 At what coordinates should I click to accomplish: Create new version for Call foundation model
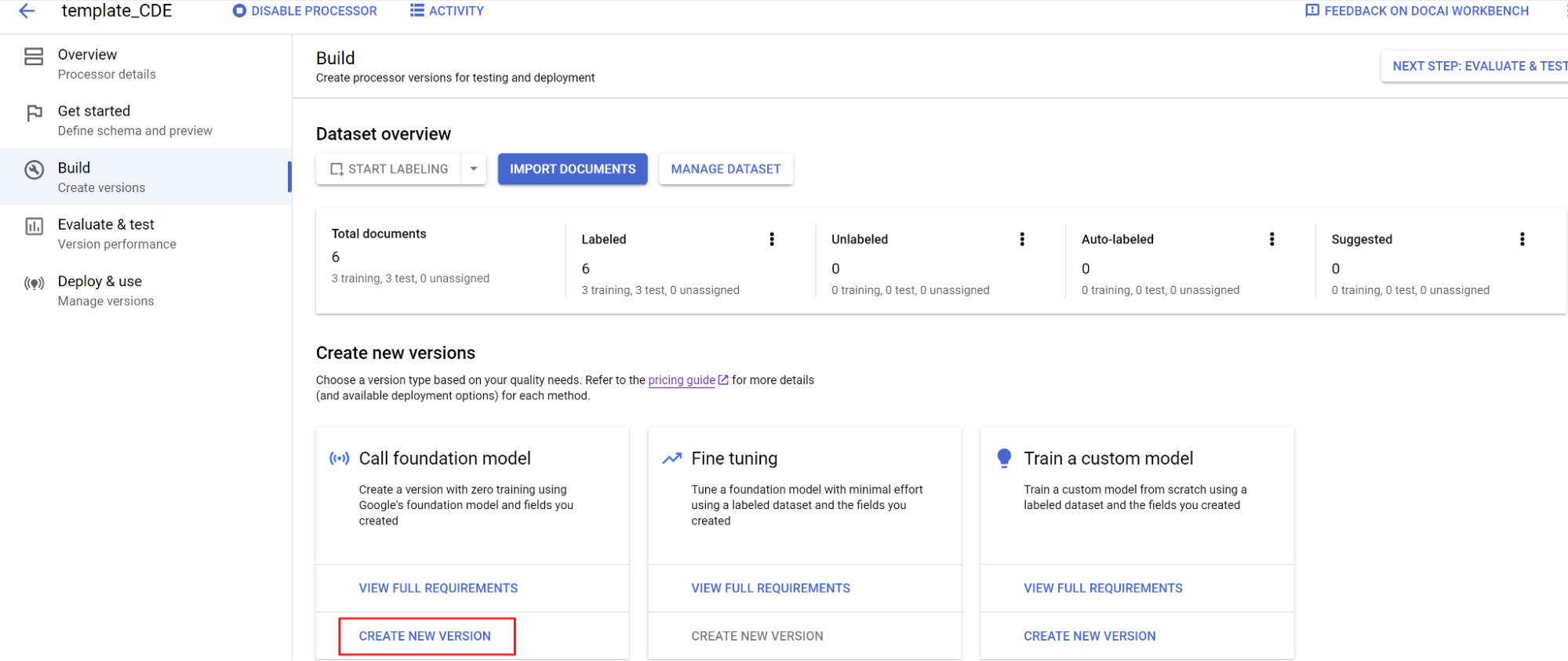click(x=425, y=636)
